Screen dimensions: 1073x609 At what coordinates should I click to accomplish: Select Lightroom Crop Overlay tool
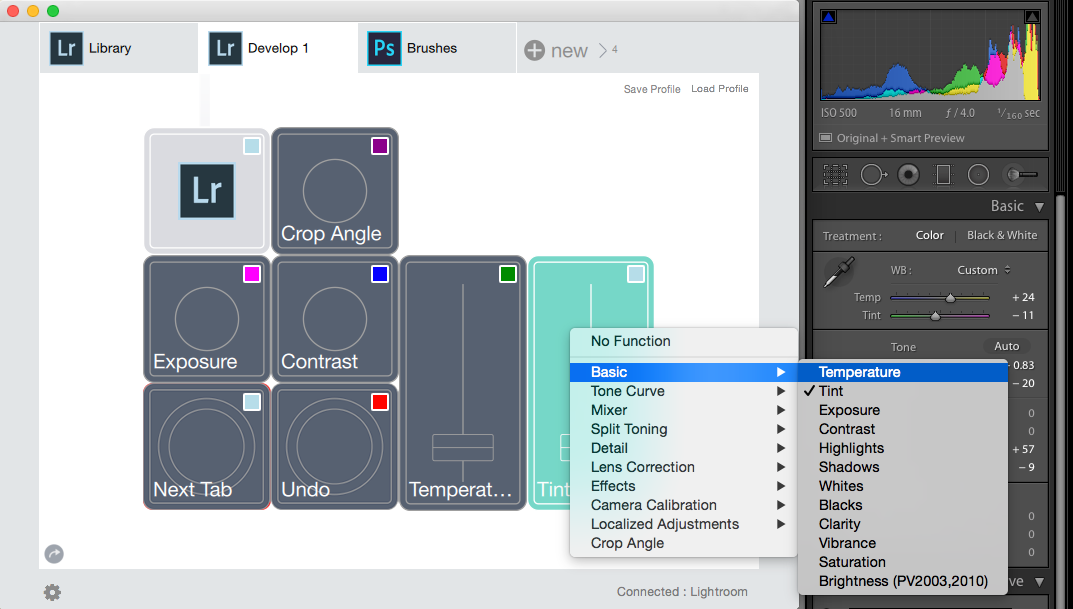coord(835,174)
